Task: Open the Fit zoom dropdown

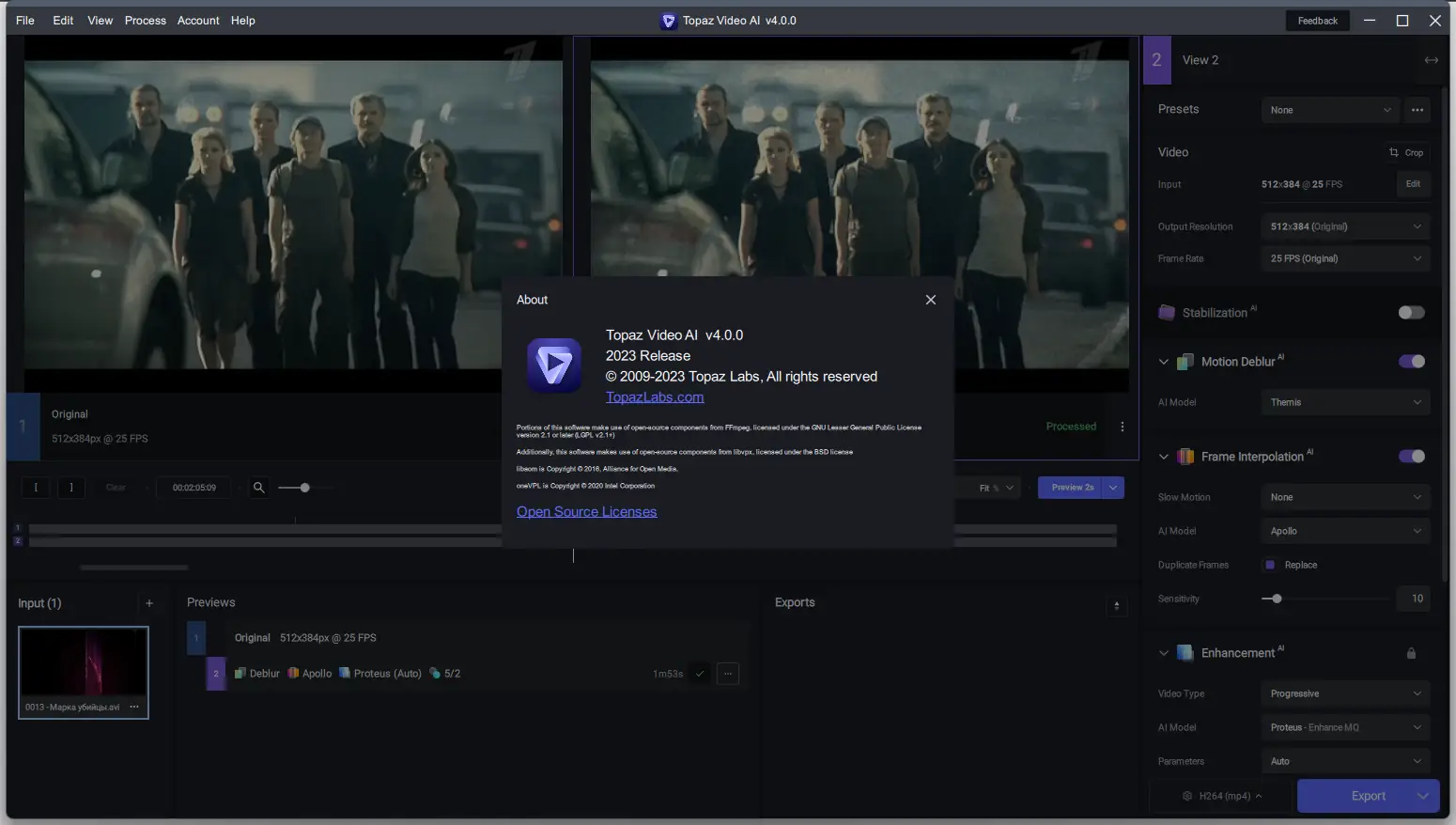Action: pyautogui.click(x=996, y=488)
